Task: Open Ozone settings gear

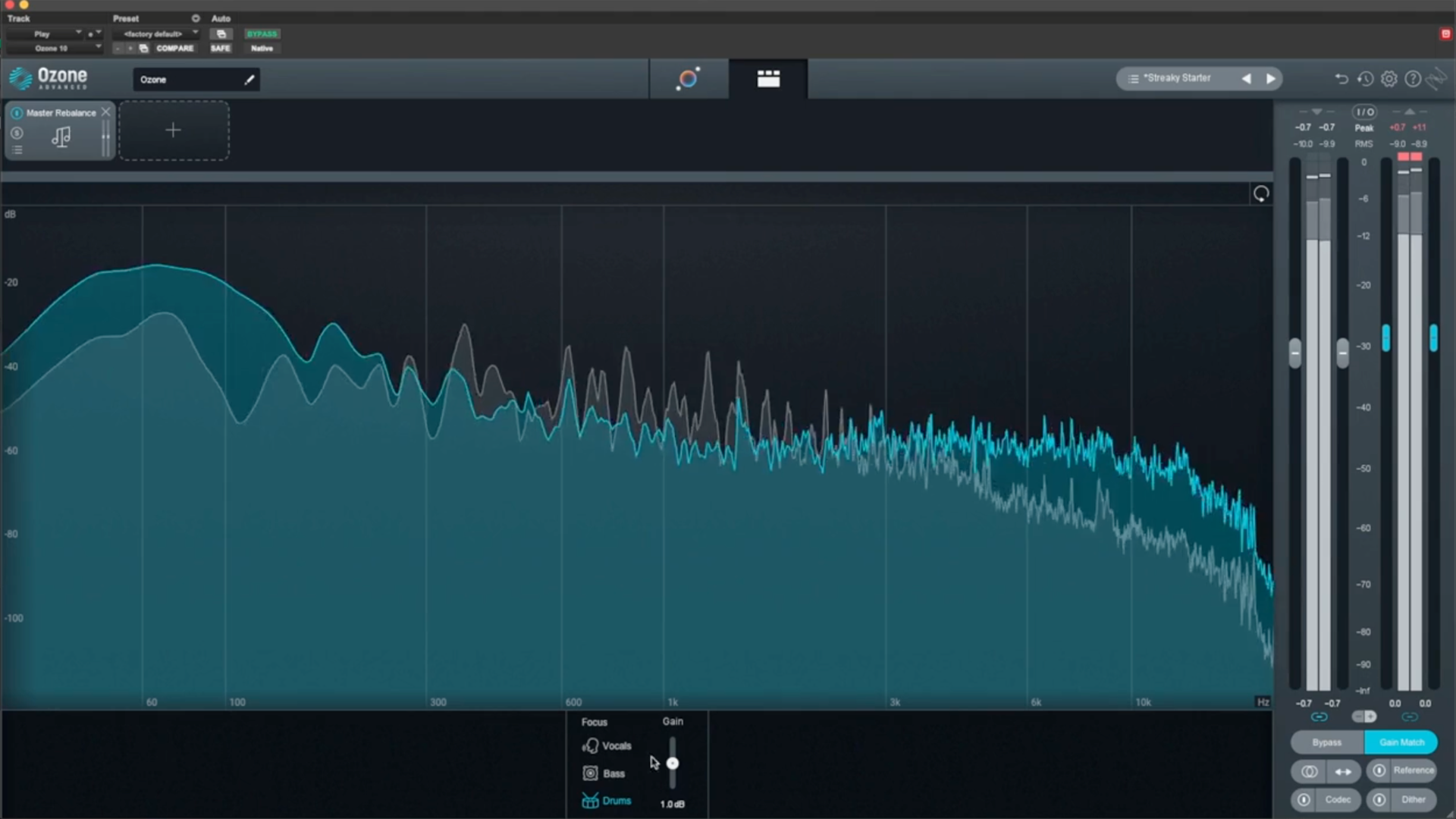Action: [1389, 79]
